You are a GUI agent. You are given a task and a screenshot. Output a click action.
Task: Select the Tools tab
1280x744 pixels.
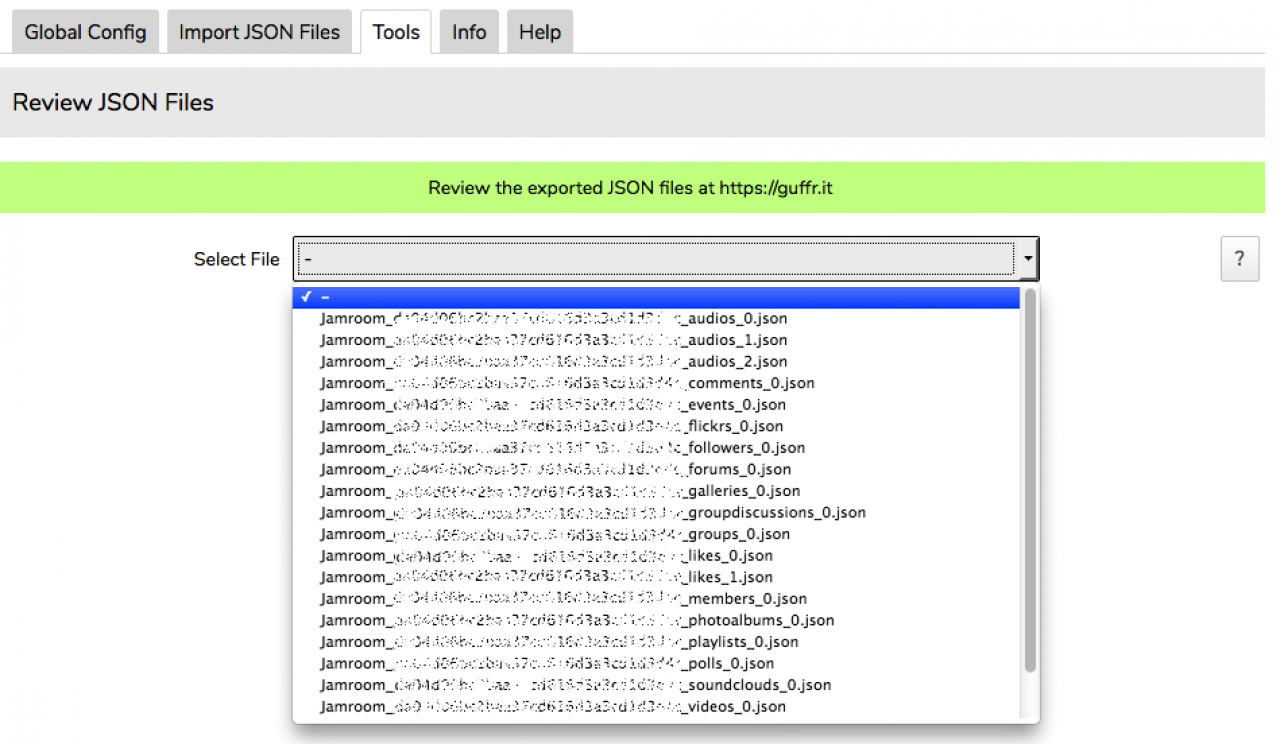(x=396, y=32)
